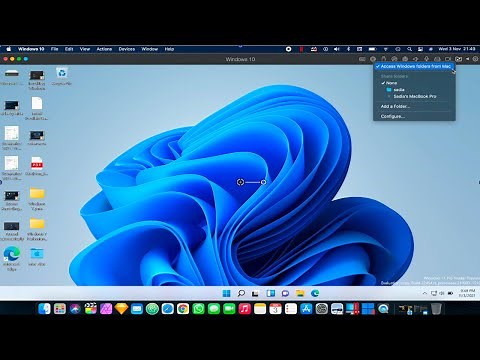Open Calendar in the Dock
The height and width of the screenshot is (360, 480).
[x=275, y=309]
